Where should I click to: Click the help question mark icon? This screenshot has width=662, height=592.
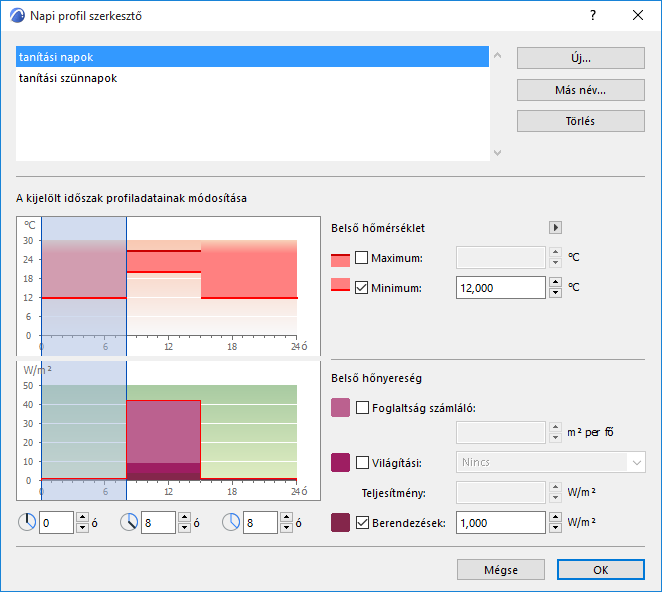[593, 16]
